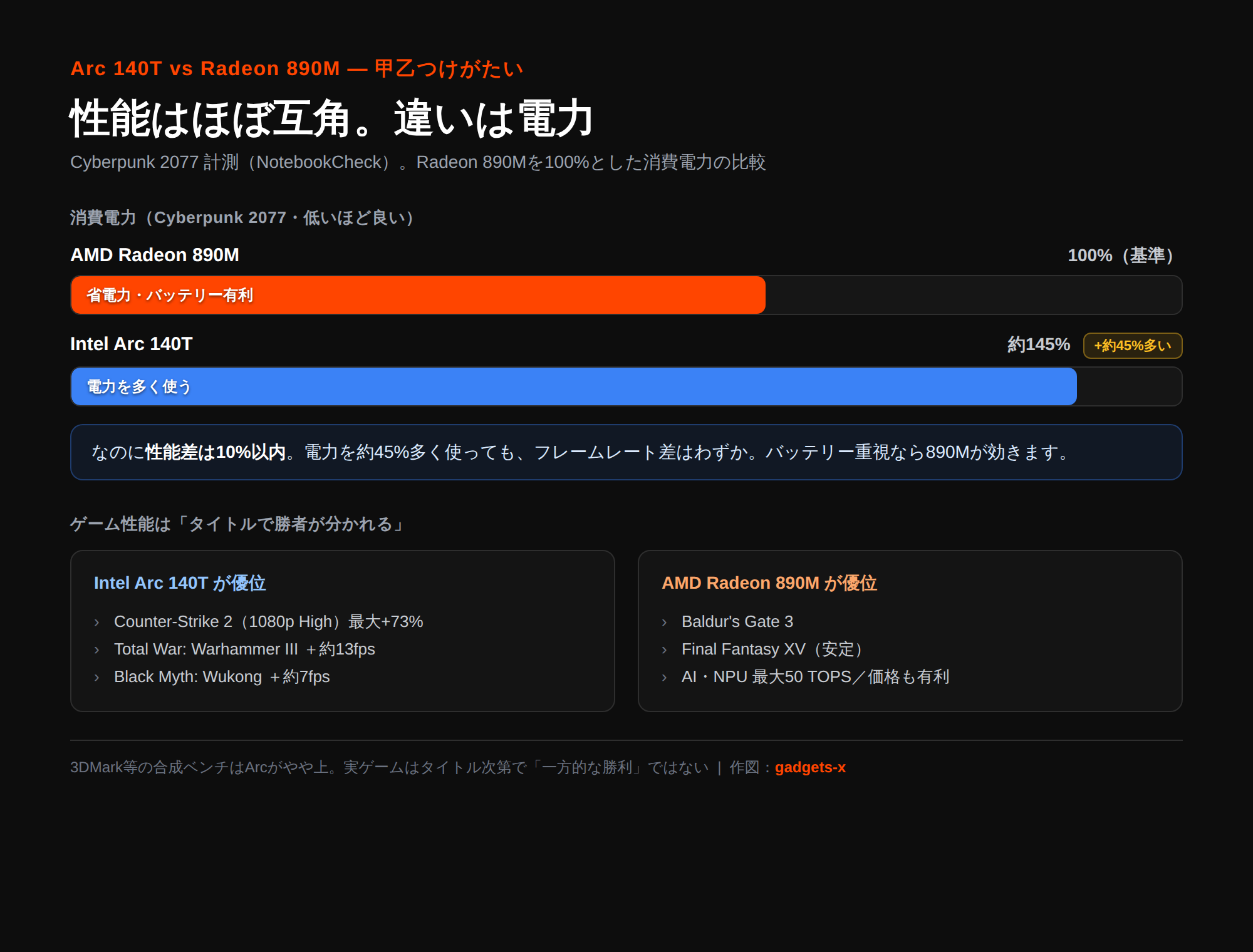The image size is (1253, 952).
Task: Click the 'Arc 140T vs Radeon 890M' orange subtitle
Action: pos(296,68)
